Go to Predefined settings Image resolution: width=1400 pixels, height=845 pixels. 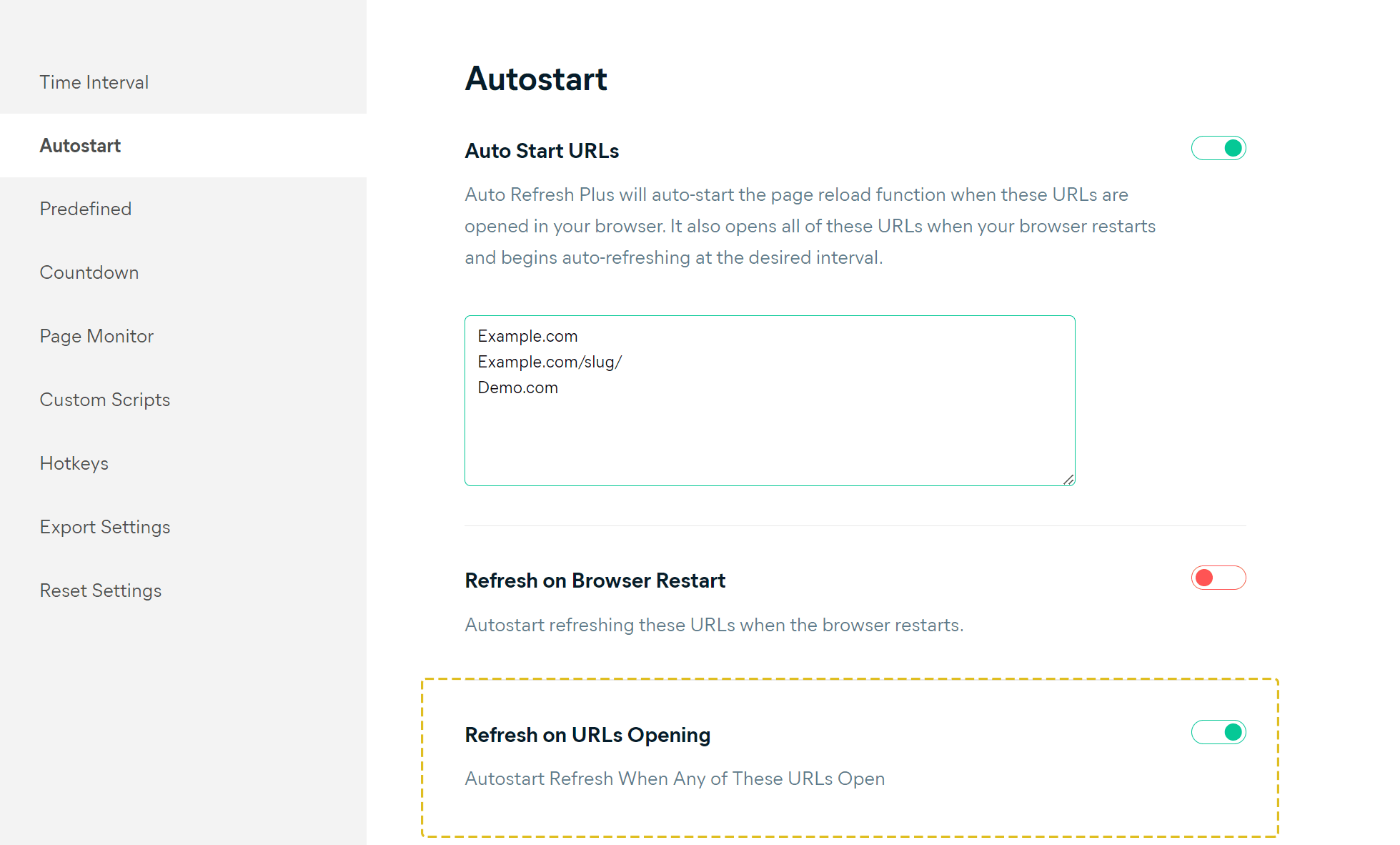pyautogui.click(x=86, y=209)
